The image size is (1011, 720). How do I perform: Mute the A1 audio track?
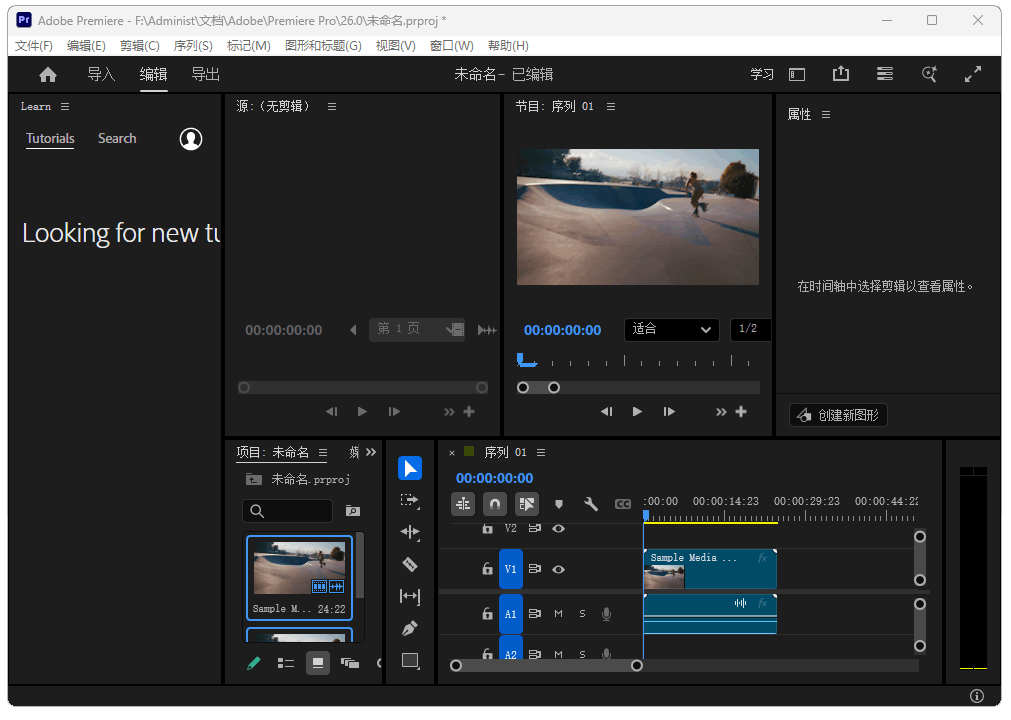click(559, 614)
